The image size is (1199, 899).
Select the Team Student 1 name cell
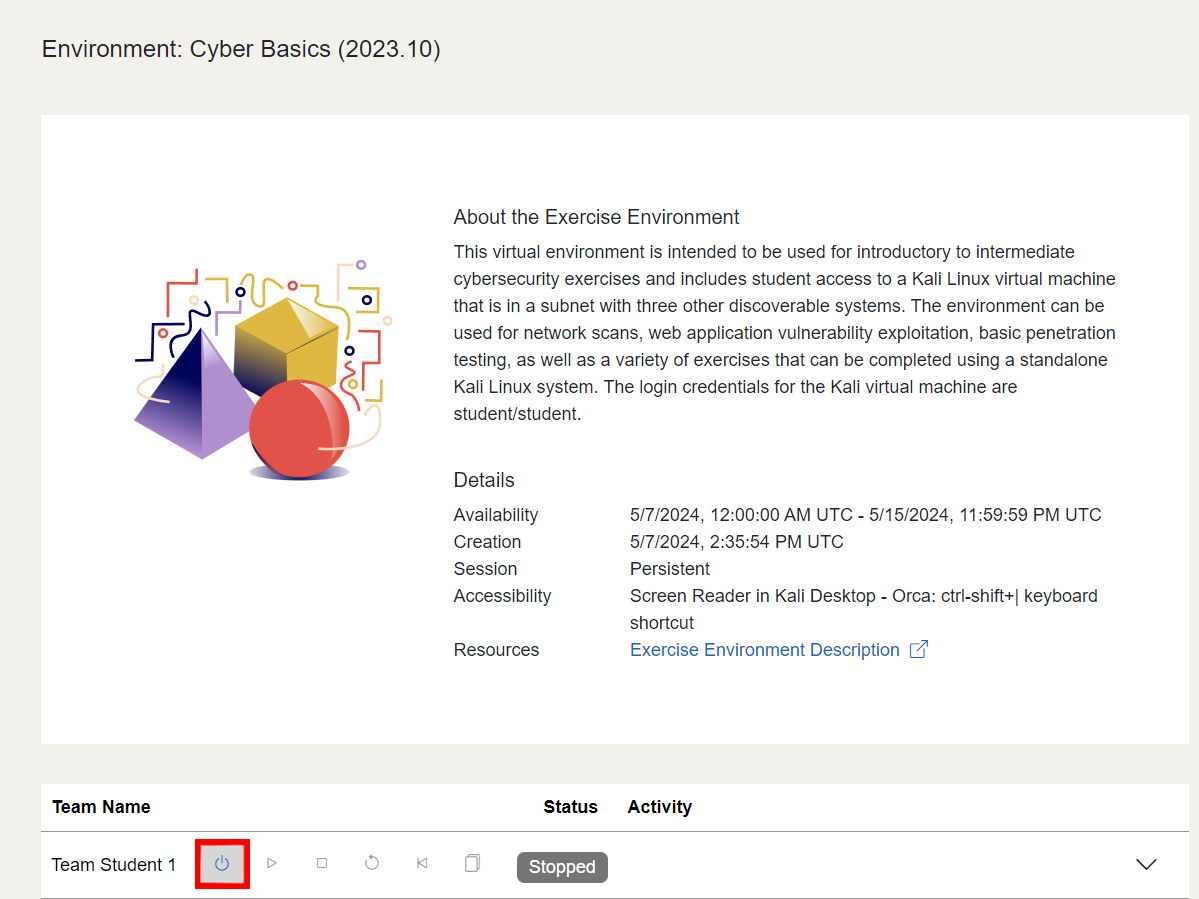pos(114,865)
